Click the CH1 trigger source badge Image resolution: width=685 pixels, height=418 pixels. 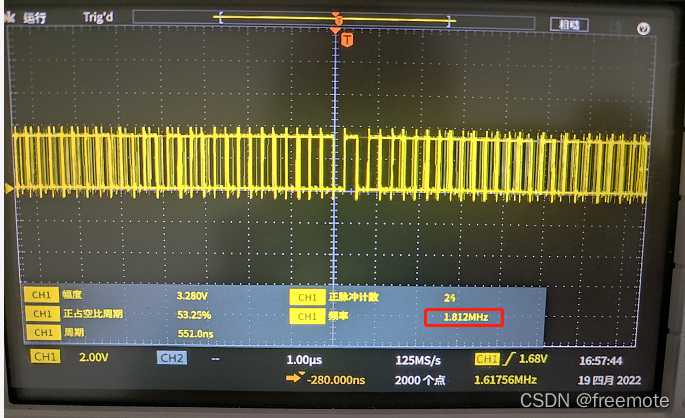pos(487,359)
